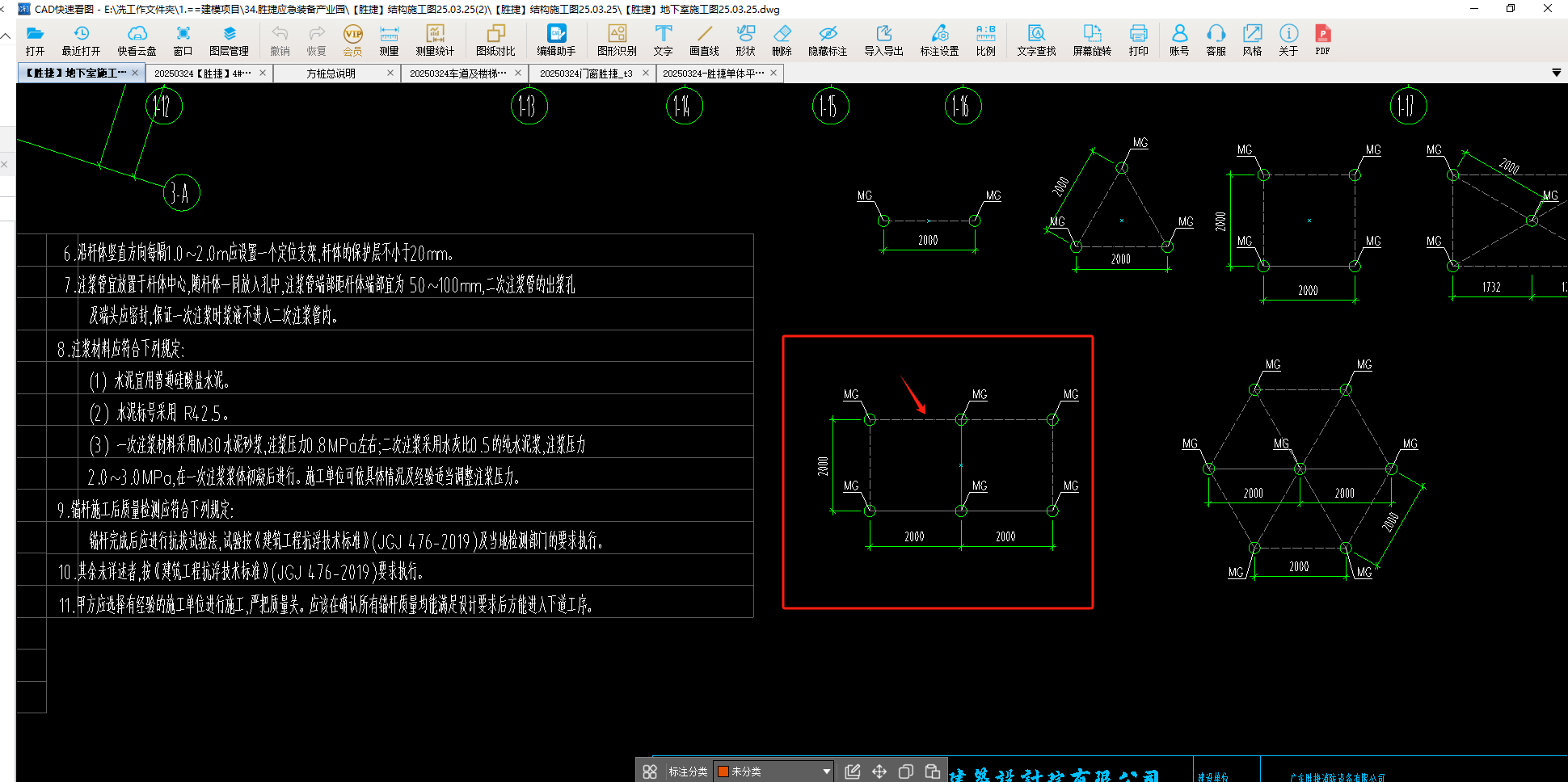
Task: Collapse the toolbar using the left chevron
Action: click(6, 36)
